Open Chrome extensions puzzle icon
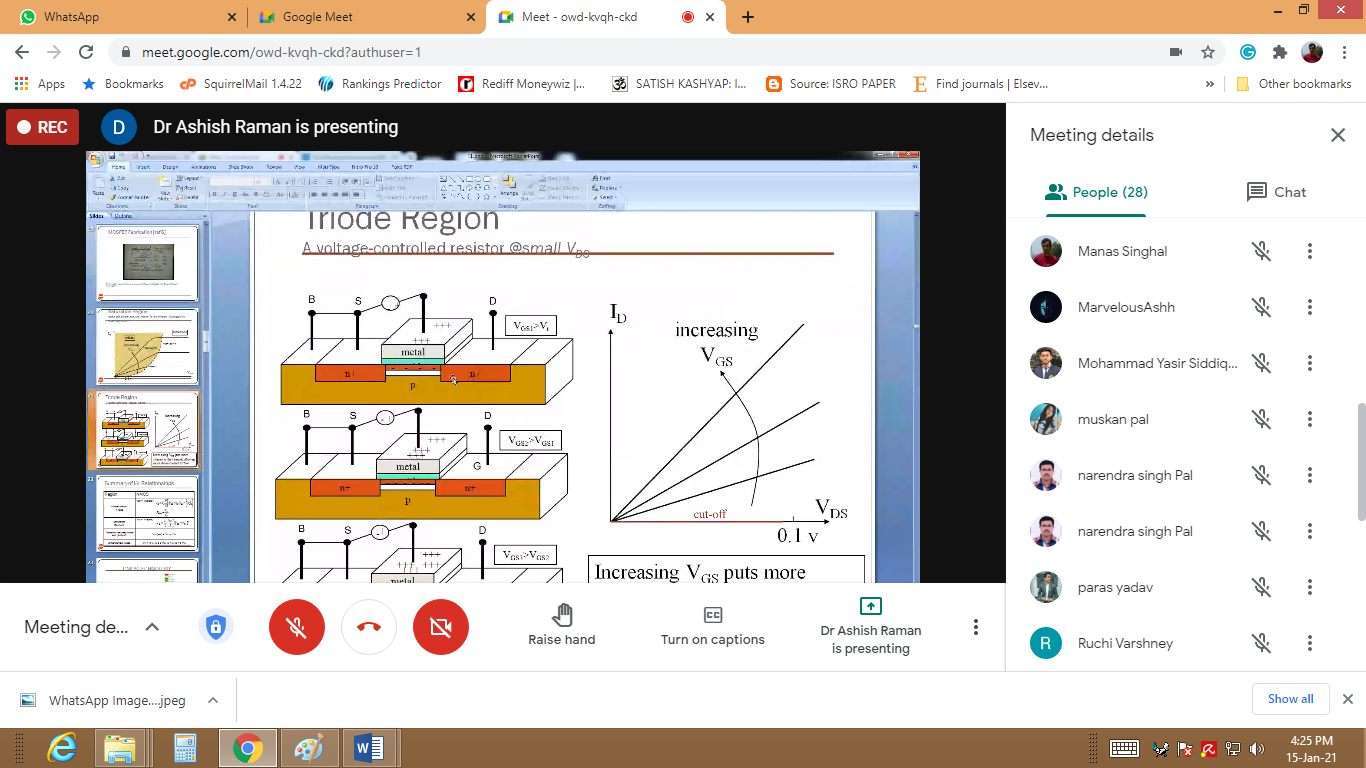Screen dimensions: 1366x768 pos(1279,52)
